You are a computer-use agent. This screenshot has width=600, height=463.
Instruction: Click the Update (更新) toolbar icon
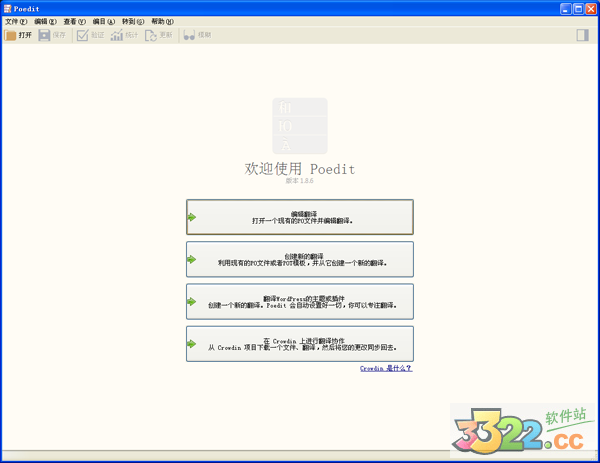point(151,35)
